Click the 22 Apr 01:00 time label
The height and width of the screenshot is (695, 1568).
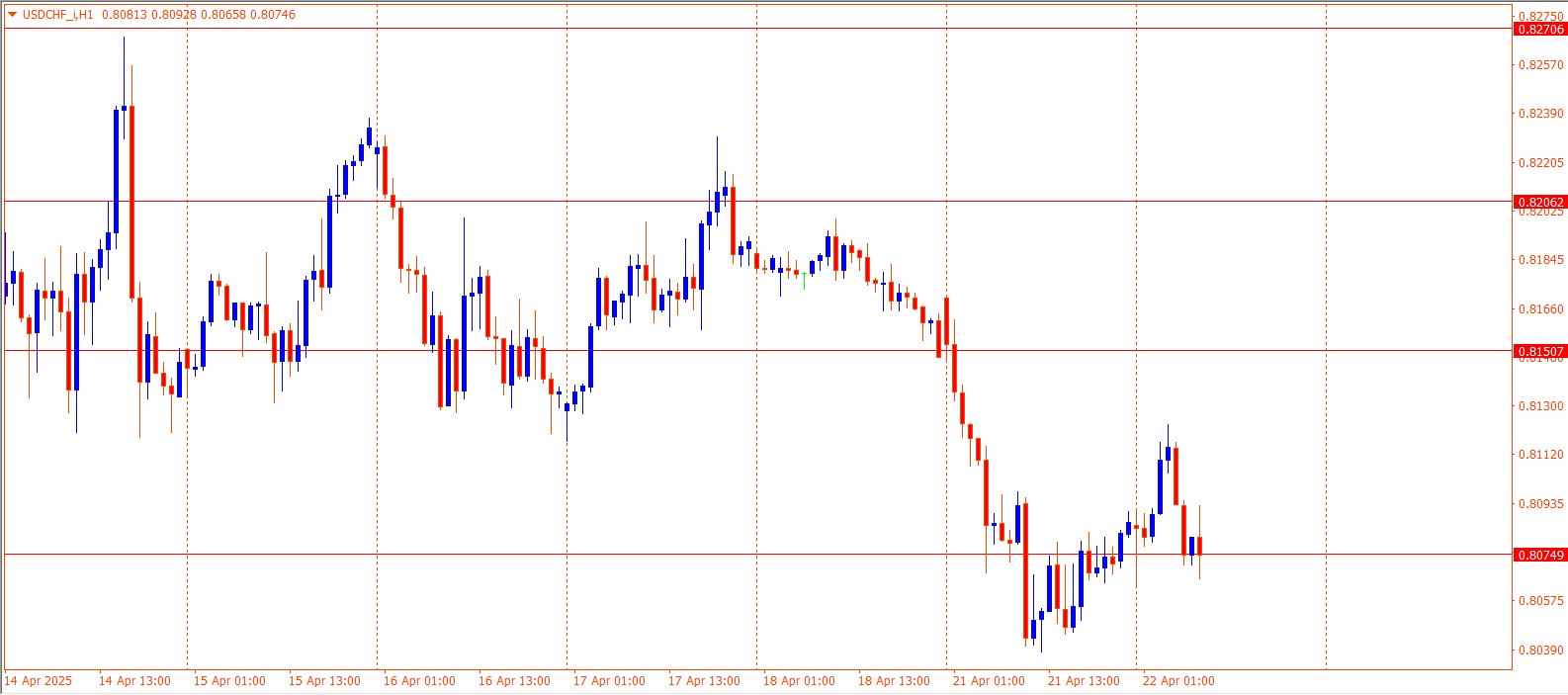click(x=1178, y=681)
